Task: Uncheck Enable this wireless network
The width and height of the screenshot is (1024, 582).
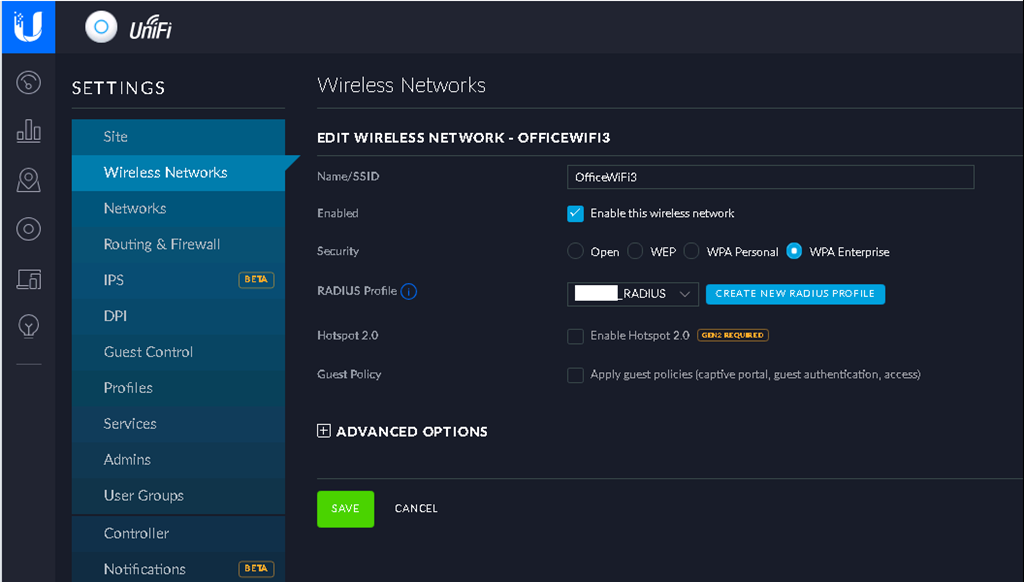Action: pyautogui.click(x=575, y=213)
